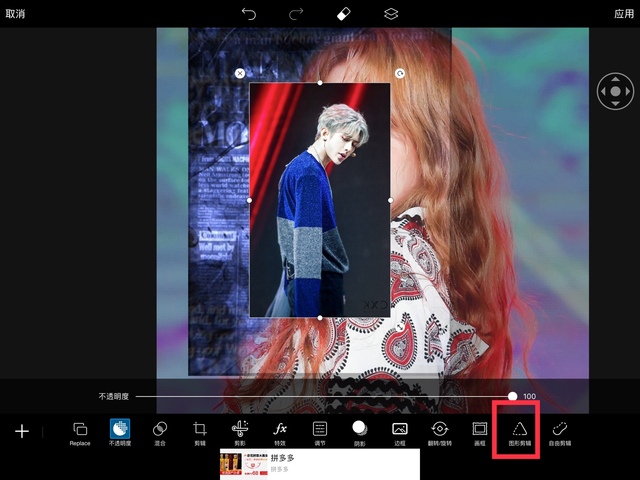Click the plus button to add content
This screenshot has width=640, height=480.
[x=22, y=431]
